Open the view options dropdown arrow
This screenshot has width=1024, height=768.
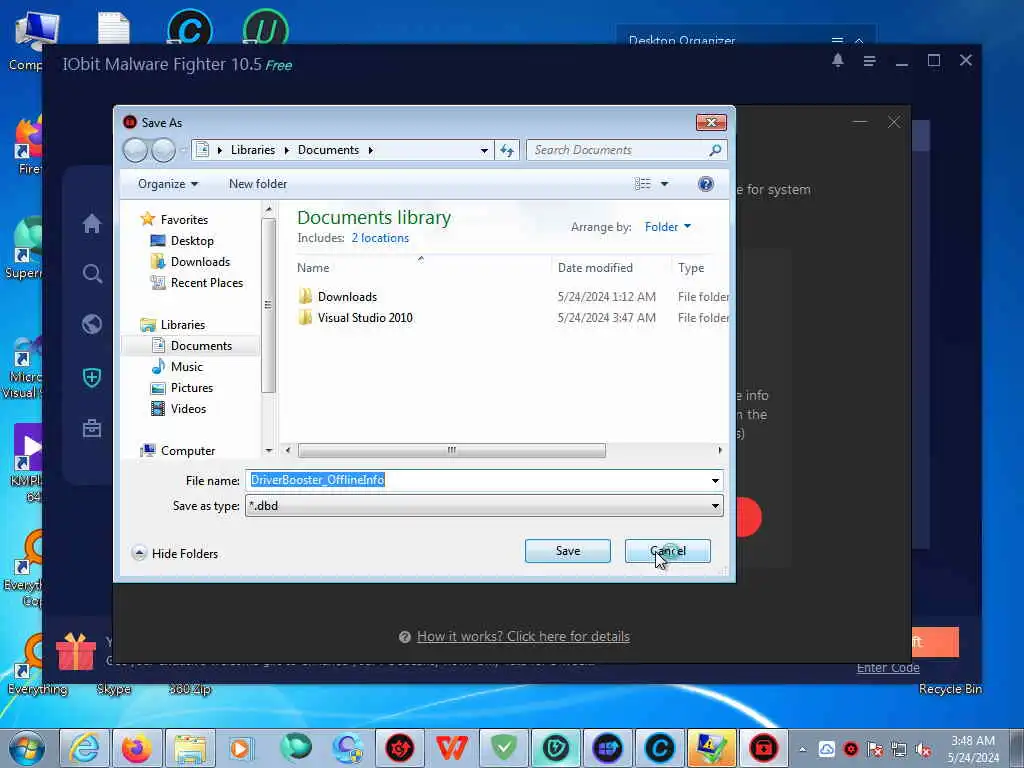[664, 184]
